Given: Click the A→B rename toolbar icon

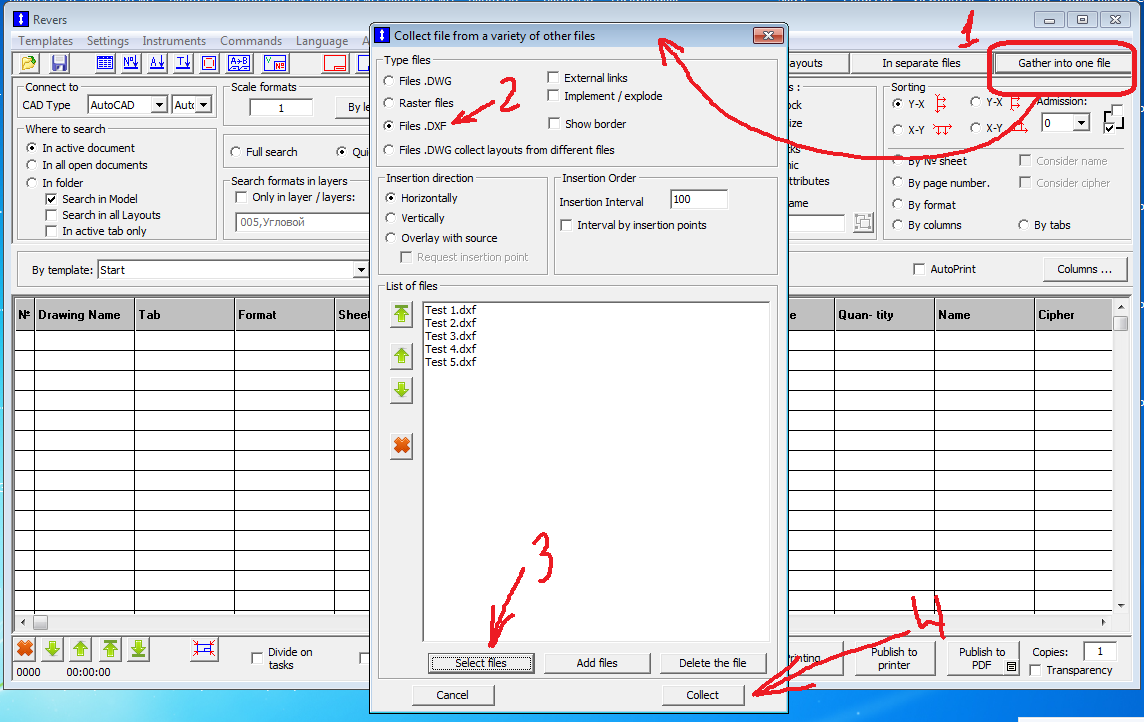Looking at the screenshot, I should 239,63.
